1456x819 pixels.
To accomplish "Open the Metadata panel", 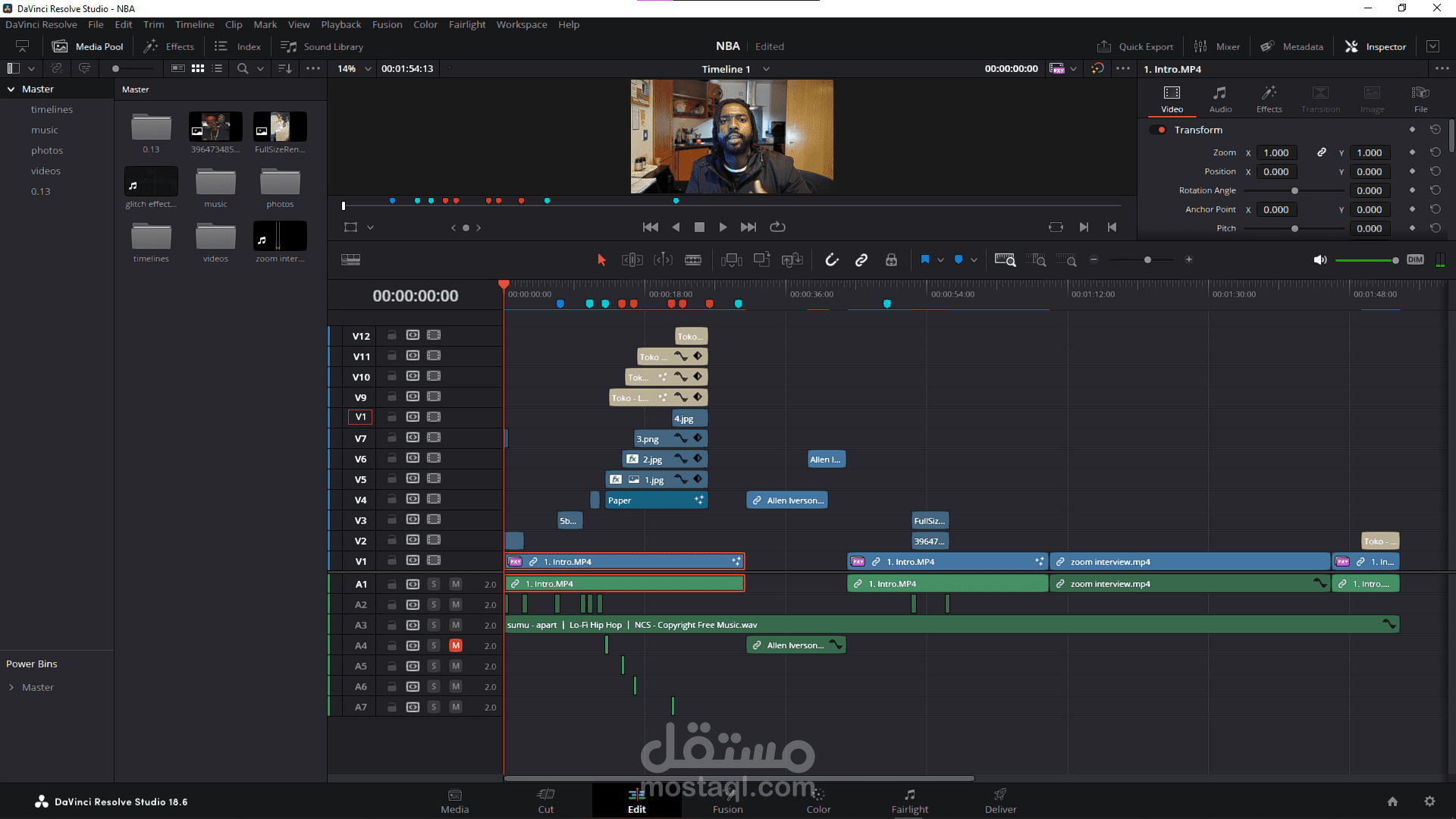I will click(x=1292, y=46).
